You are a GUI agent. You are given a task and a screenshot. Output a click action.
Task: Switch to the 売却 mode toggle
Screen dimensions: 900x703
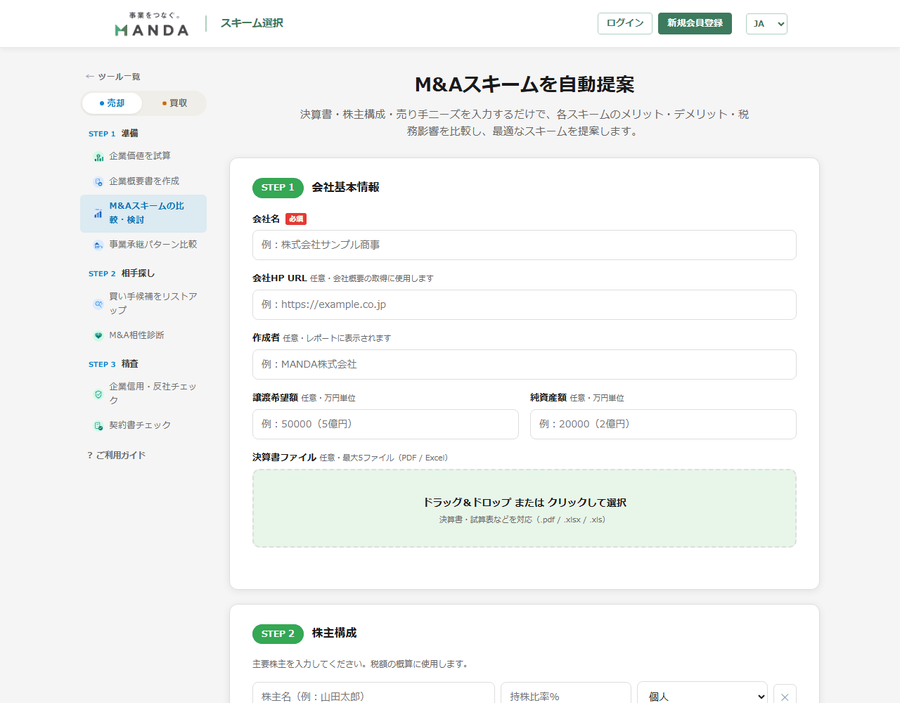pos(112,103)
